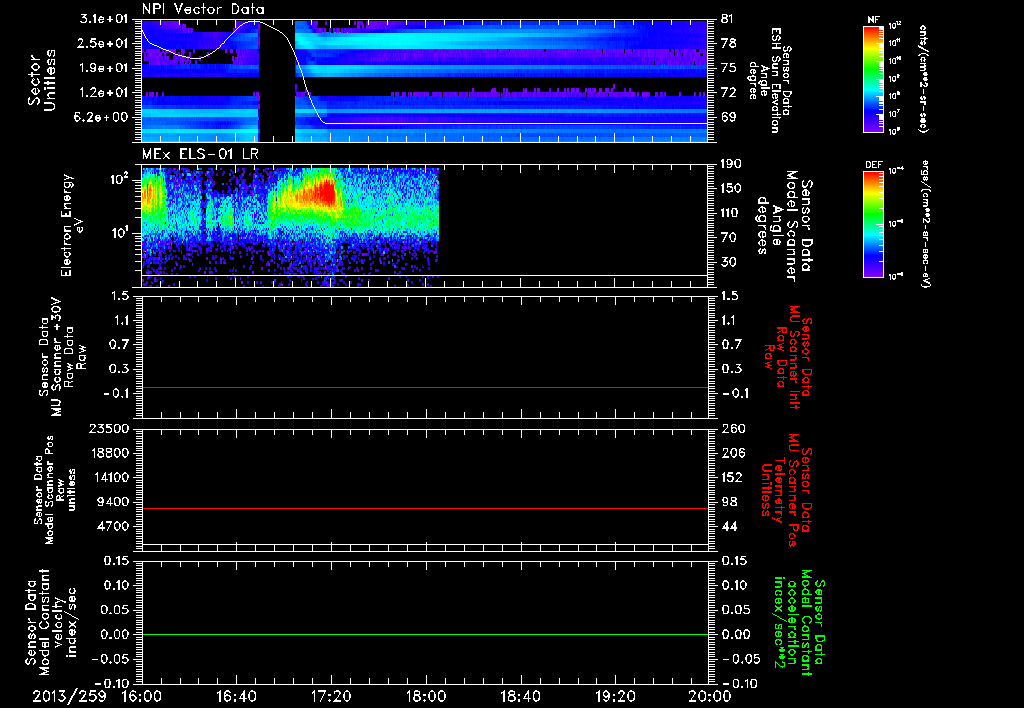This screenshot has height=708, width=1024.
Task: Click the NPI Vector Data panel title
Action: (x=203, y=9)
